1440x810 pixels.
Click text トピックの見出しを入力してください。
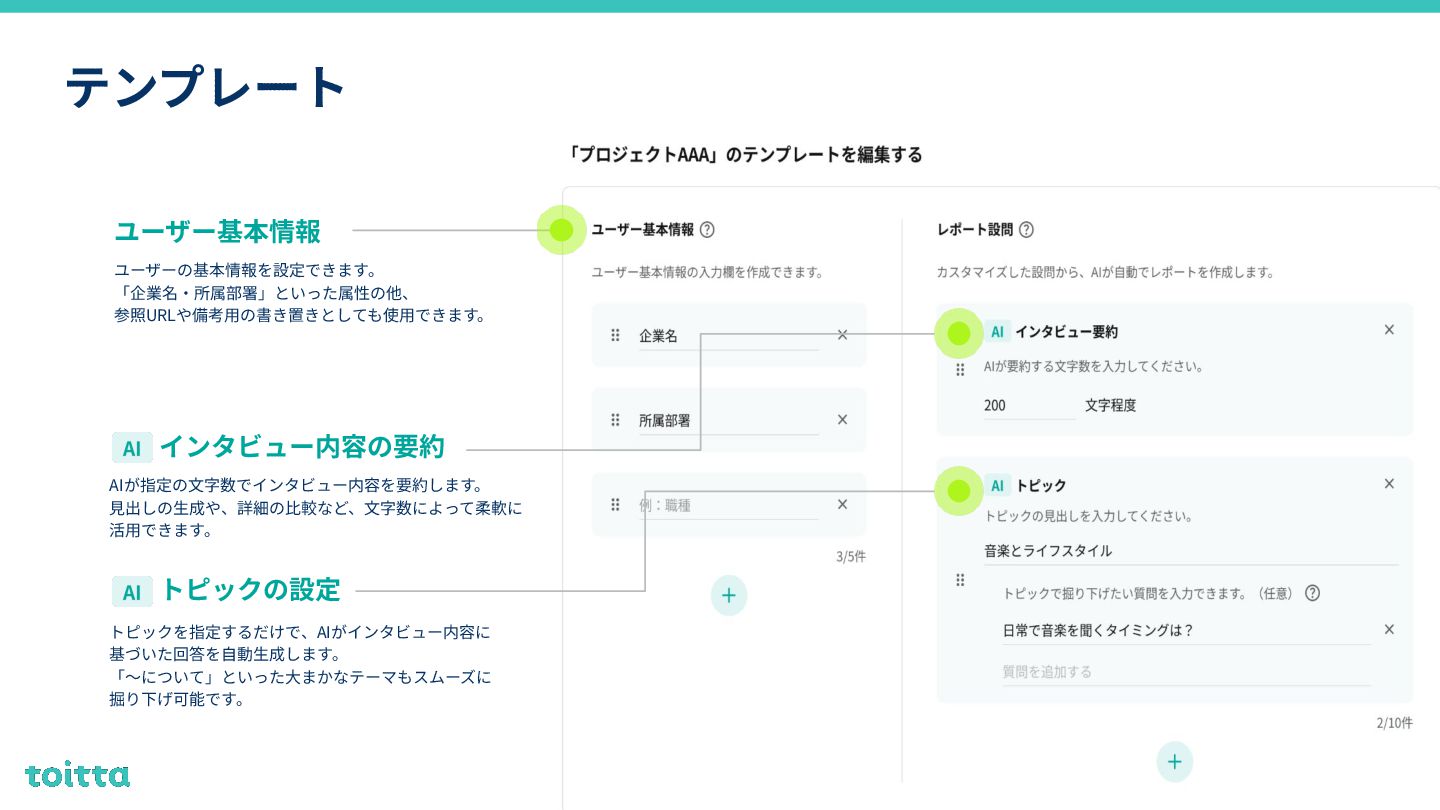pos(1088,516)
